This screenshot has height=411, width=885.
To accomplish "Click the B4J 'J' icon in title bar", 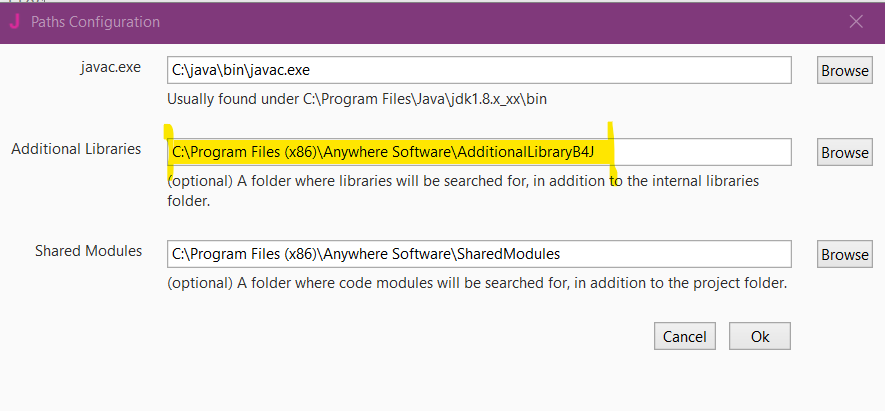I will (14, 21).
